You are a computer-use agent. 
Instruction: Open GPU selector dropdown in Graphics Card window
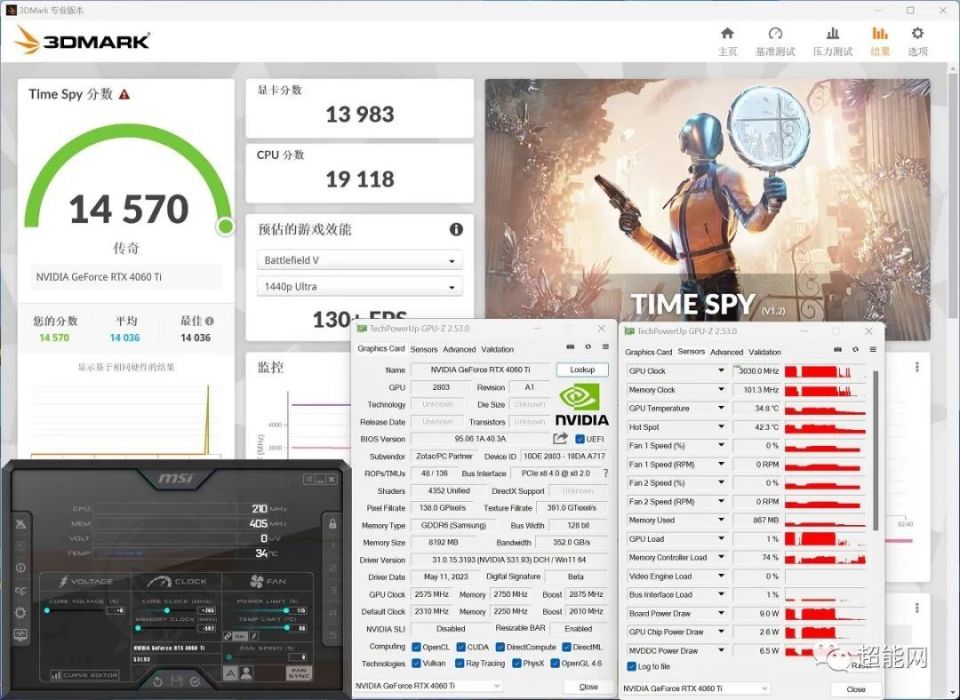pyautogui.click(x=429, y=686)
